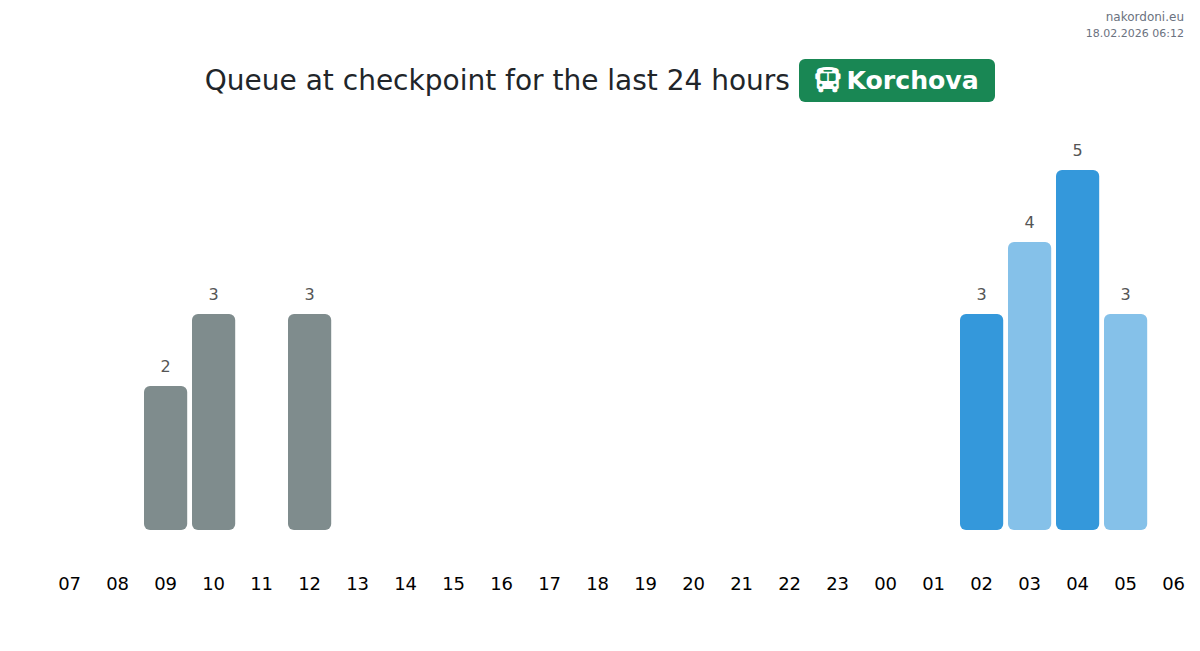Click the chart title about queue at checkpoint

click(x=497, y=80)
